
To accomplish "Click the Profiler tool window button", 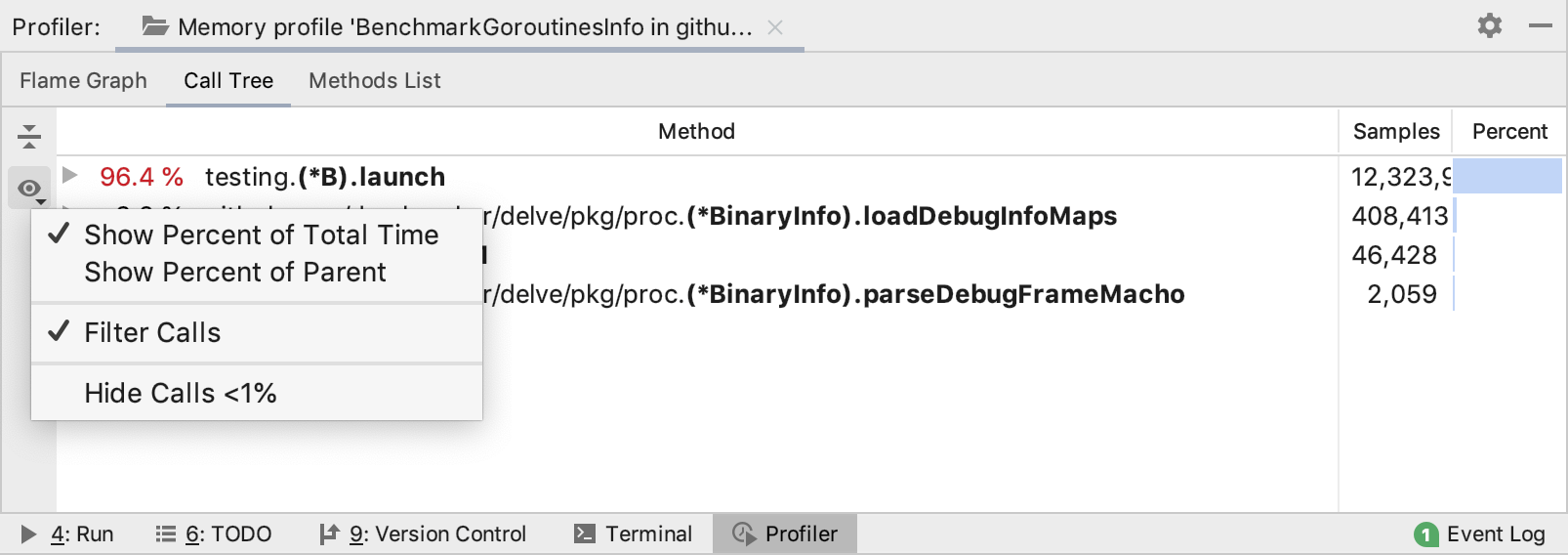I will tap(785, 534).
